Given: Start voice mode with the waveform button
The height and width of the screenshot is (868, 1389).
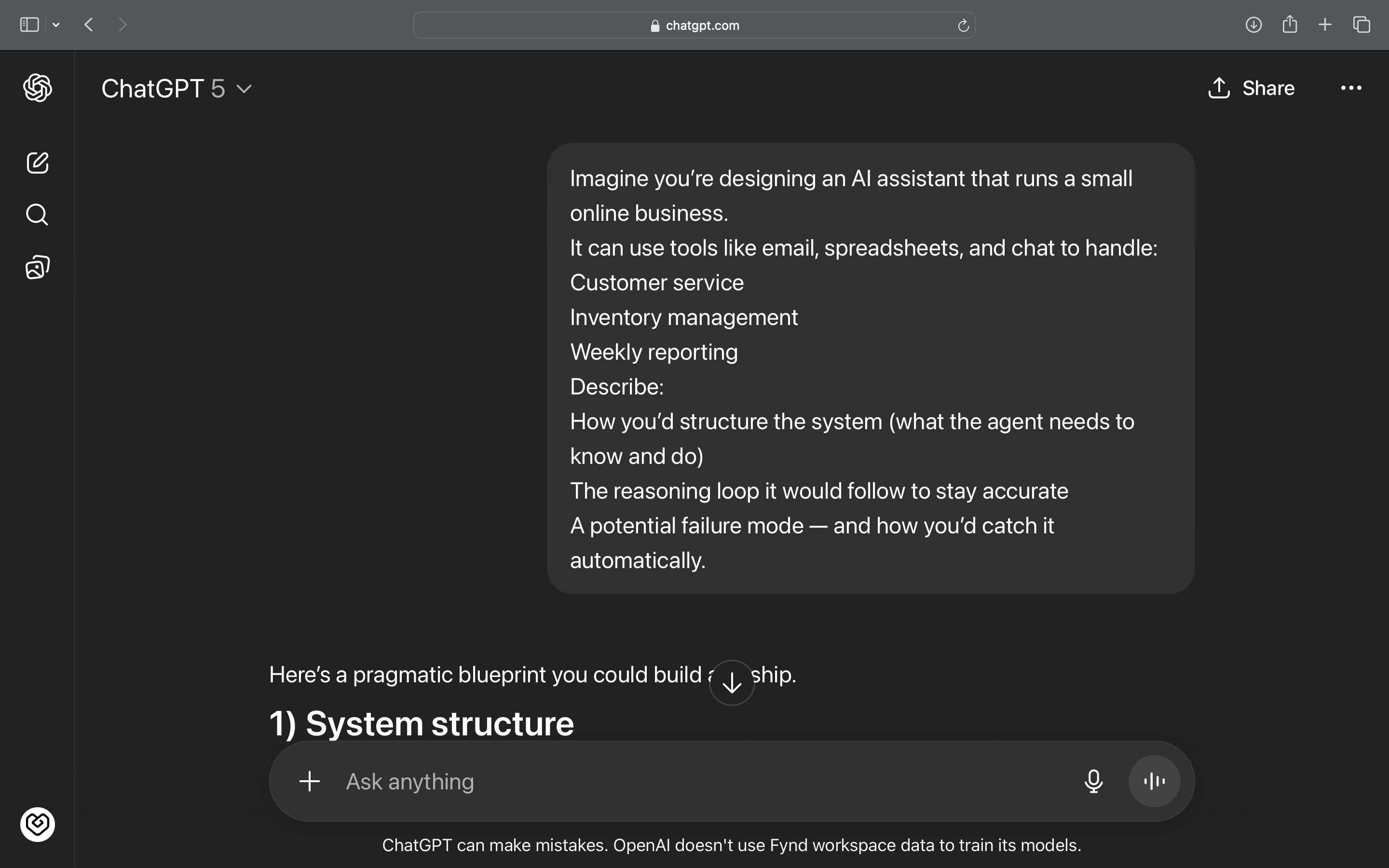Looking at the screenshot, I should pos(1154,781).
